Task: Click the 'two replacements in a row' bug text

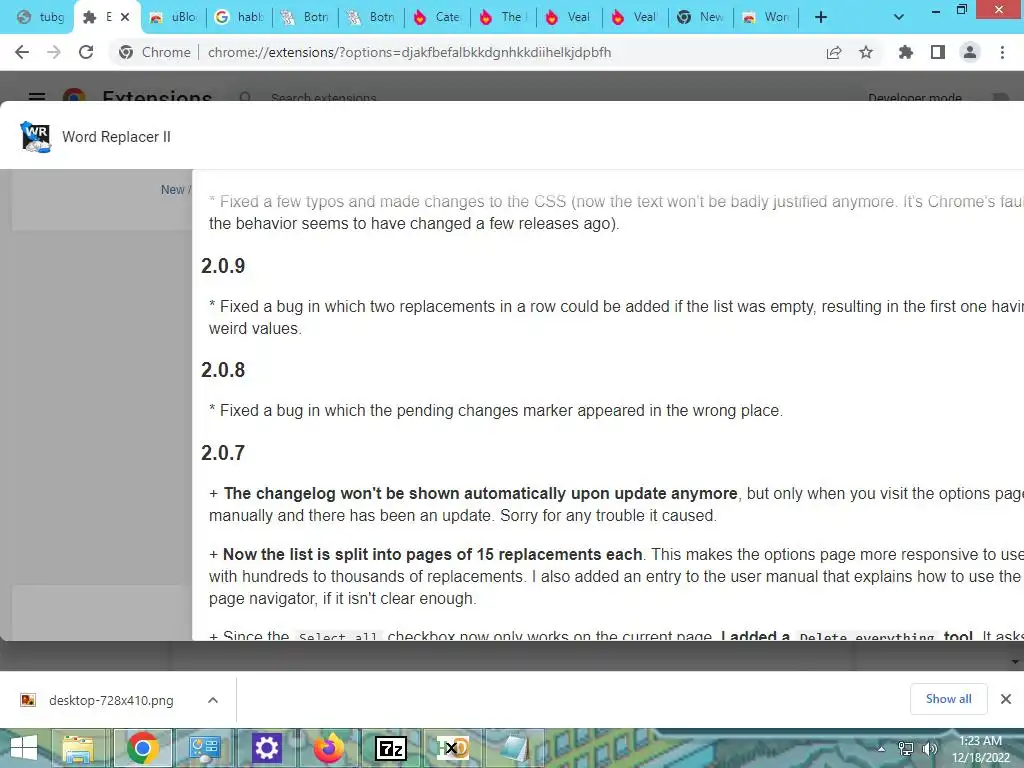Action: 616,317
